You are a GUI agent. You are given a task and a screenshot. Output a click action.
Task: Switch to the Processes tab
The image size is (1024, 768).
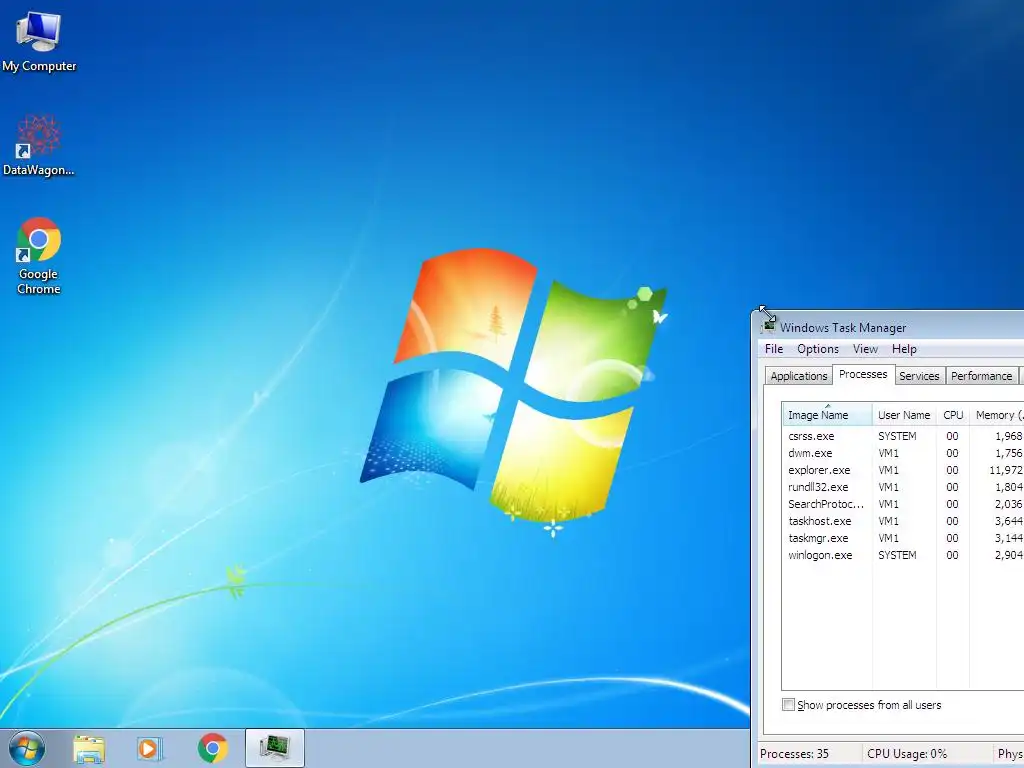pyautogui.click(x=863, y=374)
